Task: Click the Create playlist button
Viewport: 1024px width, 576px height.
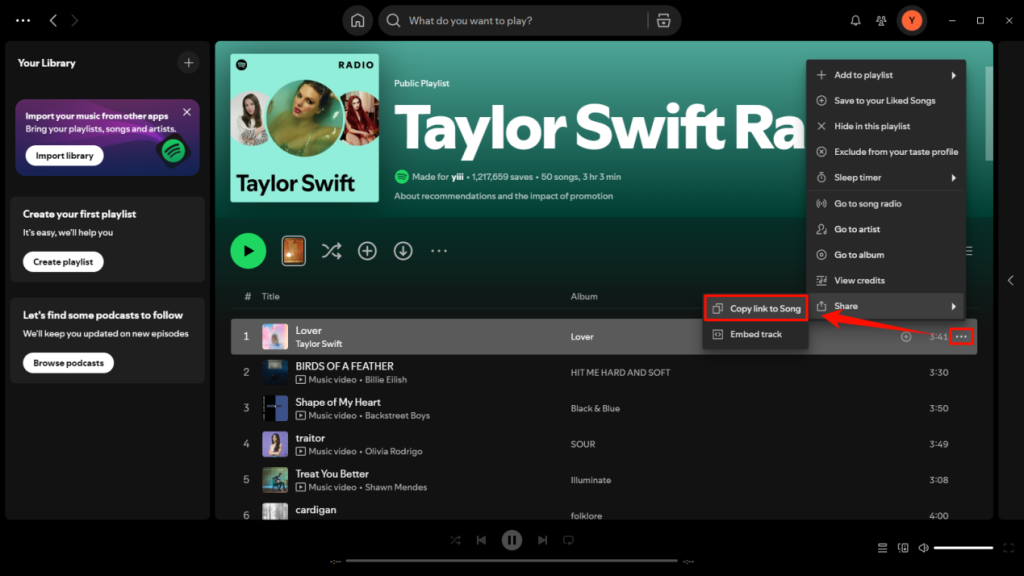Action: (63, 262)
